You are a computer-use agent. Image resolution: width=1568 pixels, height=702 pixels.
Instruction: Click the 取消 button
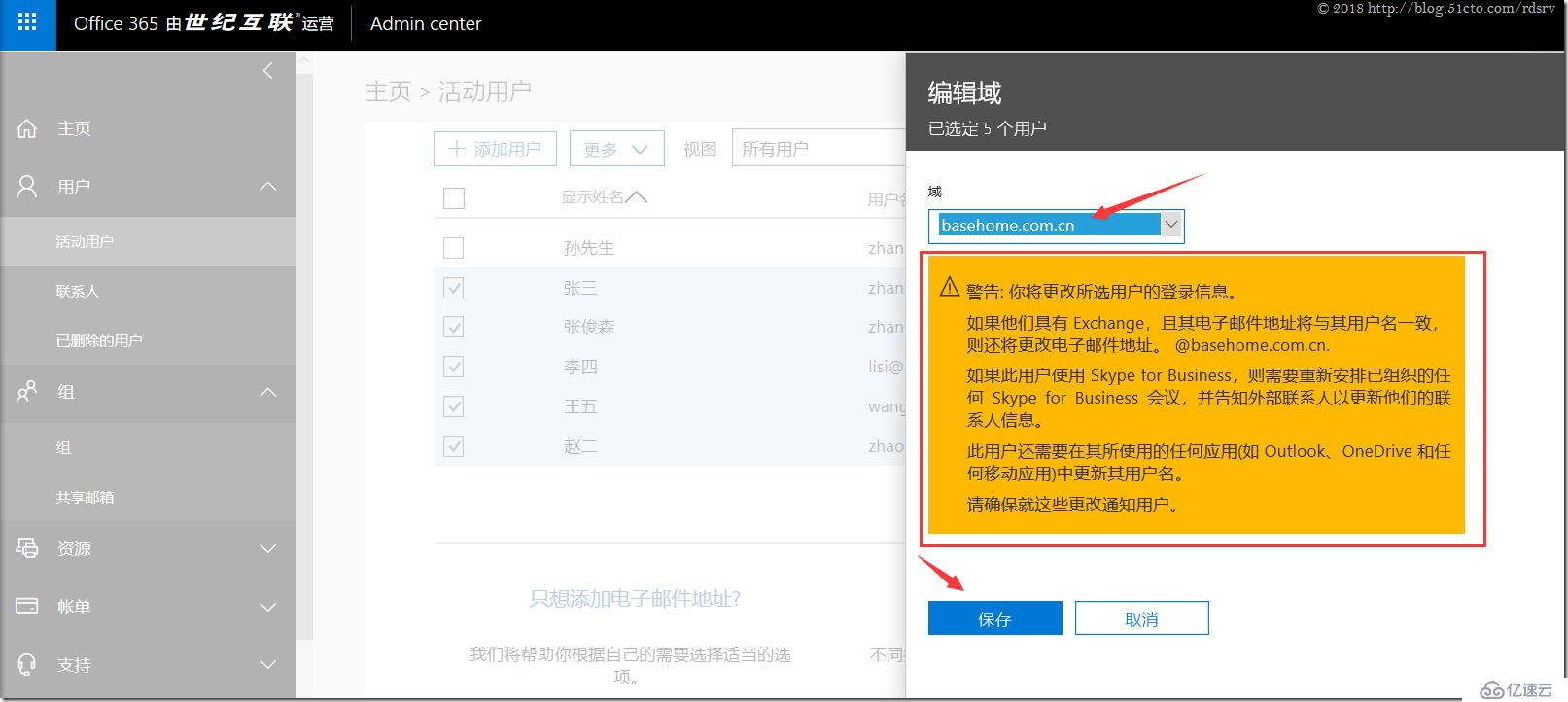(x=1141, y=618)
